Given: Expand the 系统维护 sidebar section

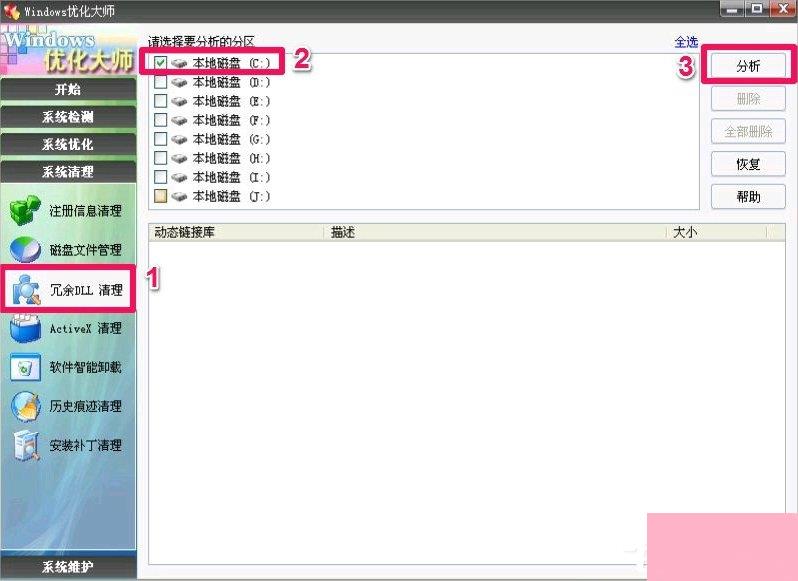Looking at the screenshot, I should [68, 567].
